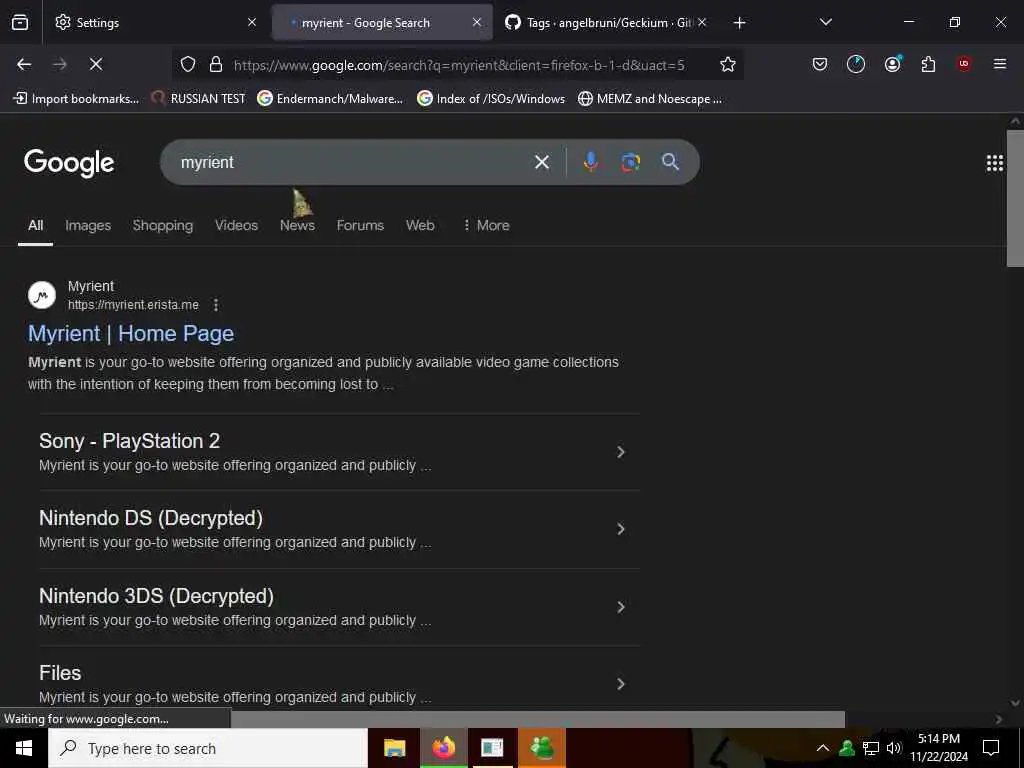
Task: List all tabs dropdown arrow
Action: tap(825, 22)
